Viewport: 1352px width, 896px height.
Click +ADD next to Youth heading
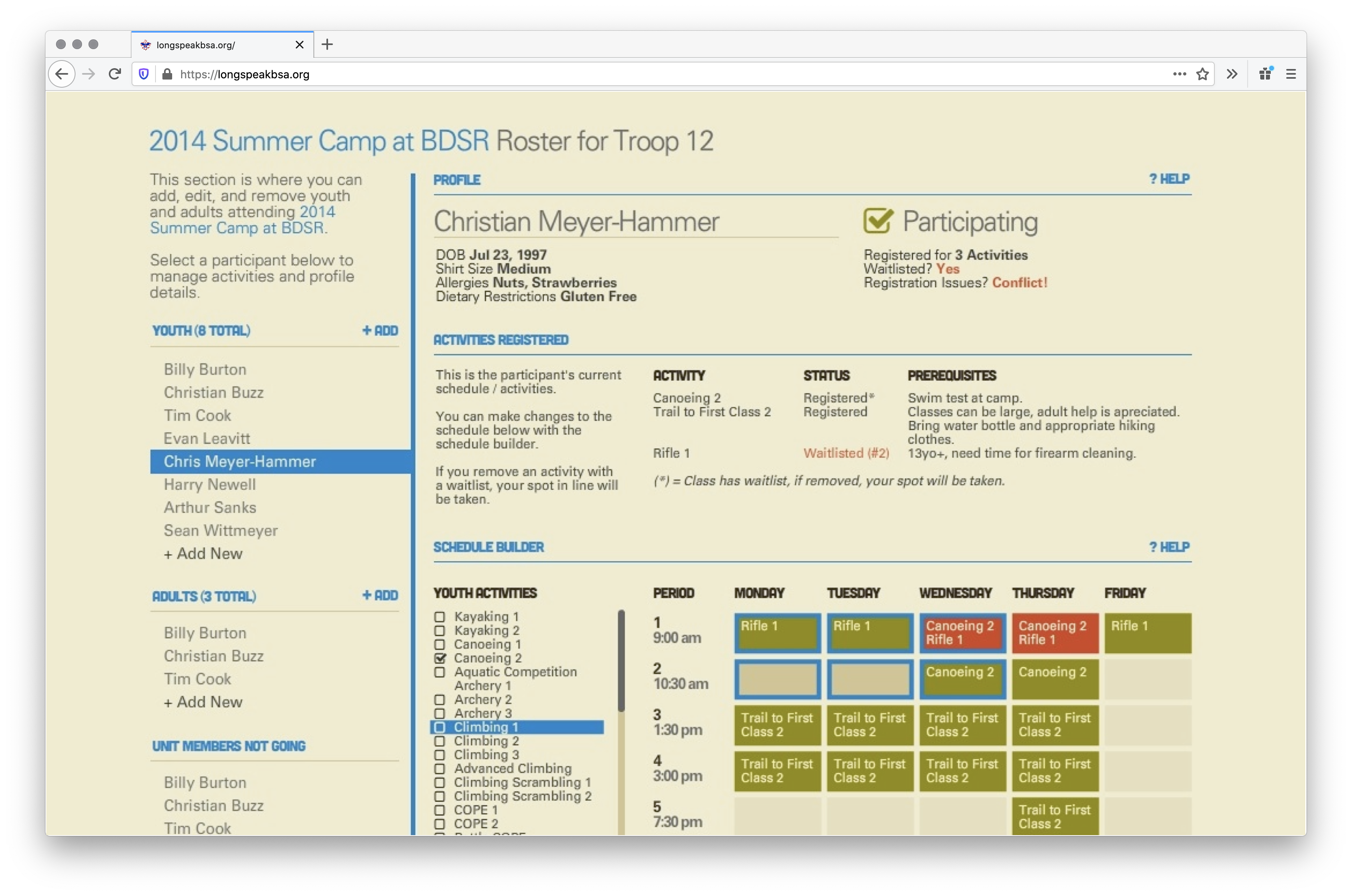[380, 331]
